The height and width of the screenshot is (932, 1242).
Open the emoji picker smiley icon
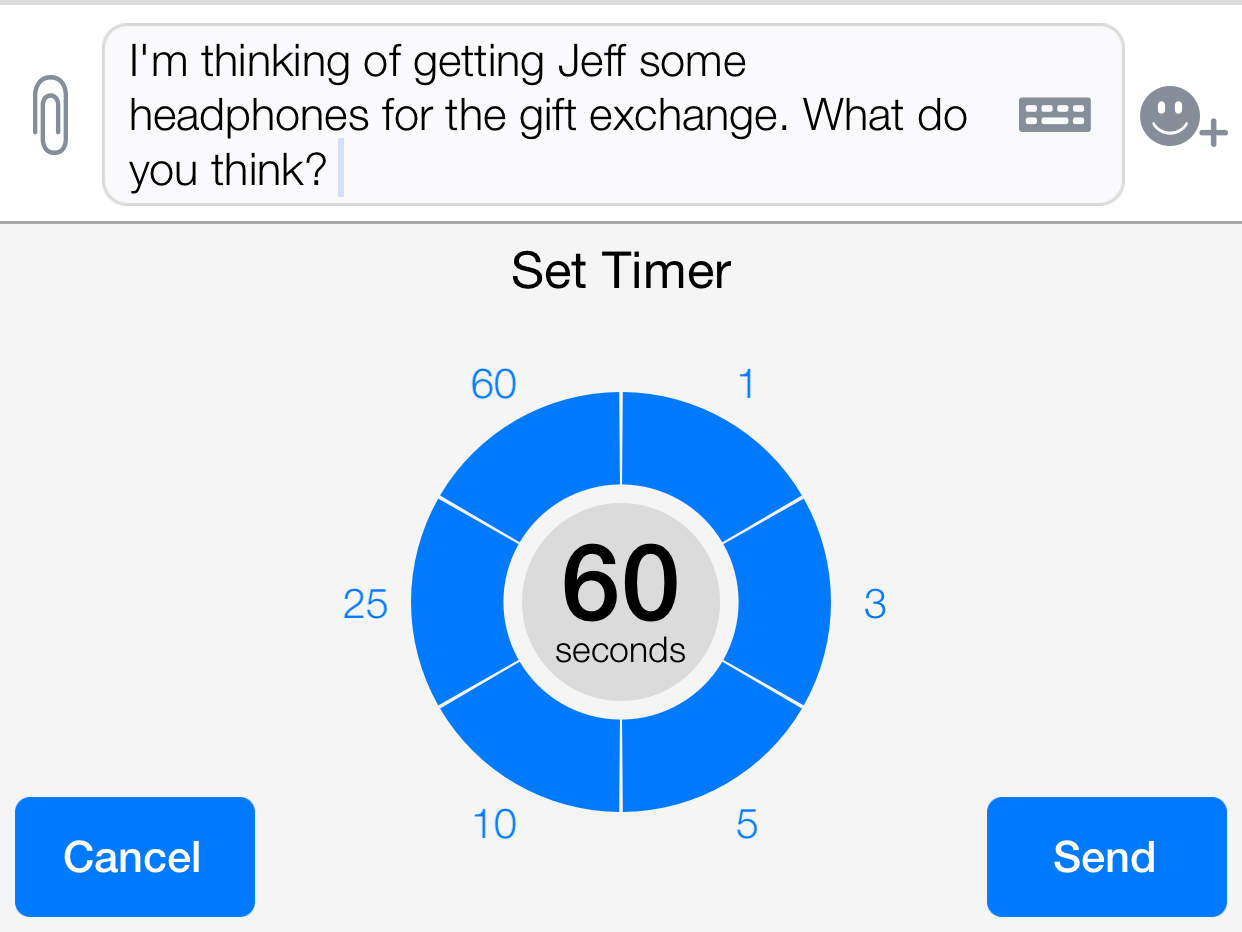tap(1183, 117)
